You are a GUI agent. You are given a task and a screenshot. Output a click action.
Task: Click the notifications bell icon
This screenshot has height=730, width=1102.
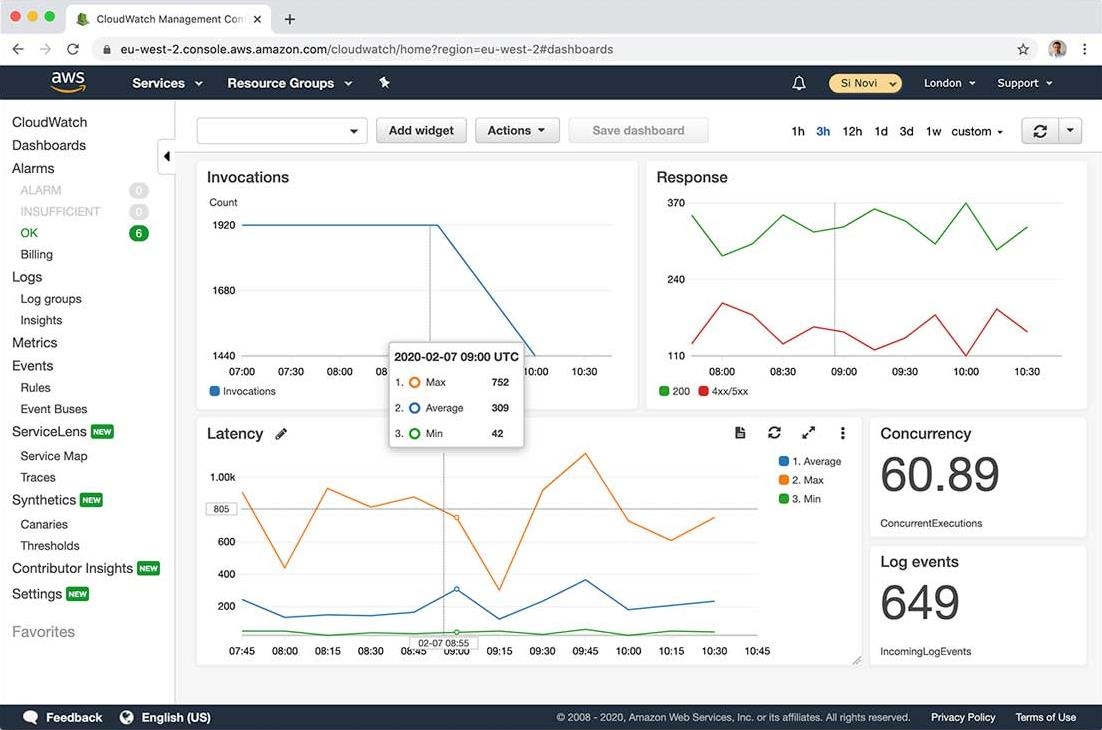[798, 83]
